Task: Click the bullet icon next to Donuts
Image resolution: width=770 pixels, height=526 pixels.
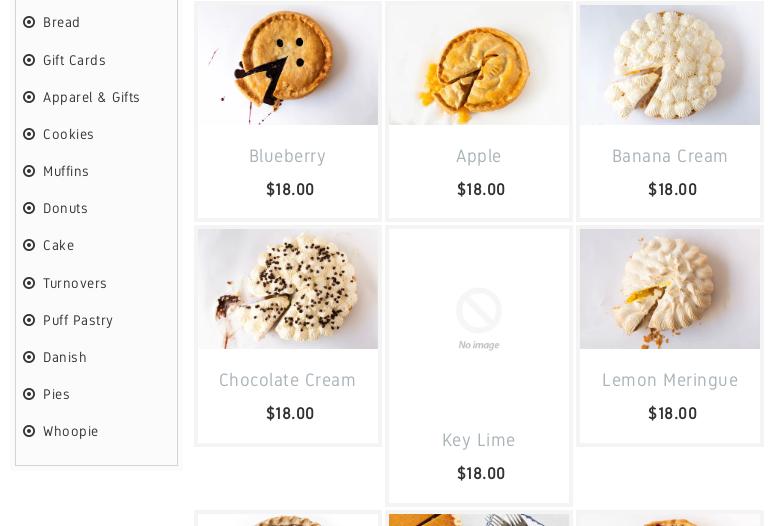Action: click(x=29, y=208)
